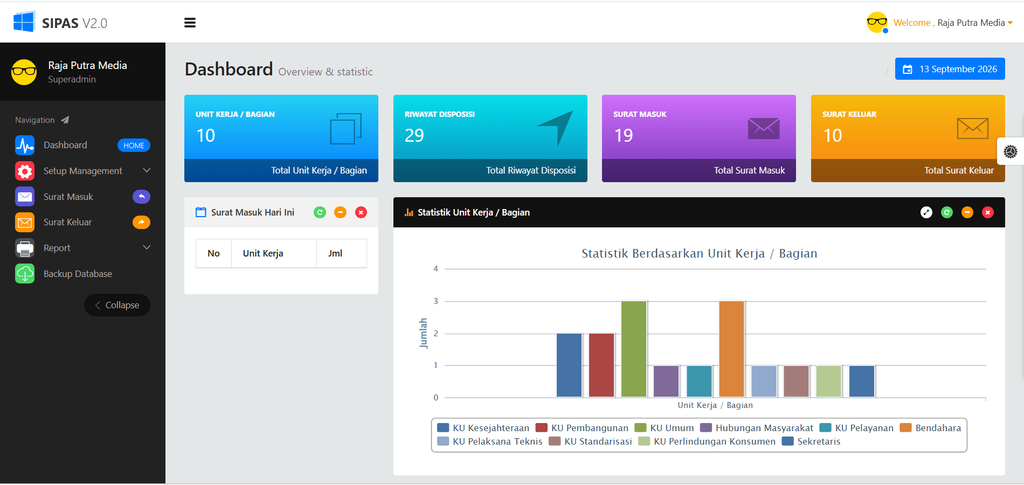
Task: Toggle the hamburger sidebar menu
Action: [x=190, y=23]
